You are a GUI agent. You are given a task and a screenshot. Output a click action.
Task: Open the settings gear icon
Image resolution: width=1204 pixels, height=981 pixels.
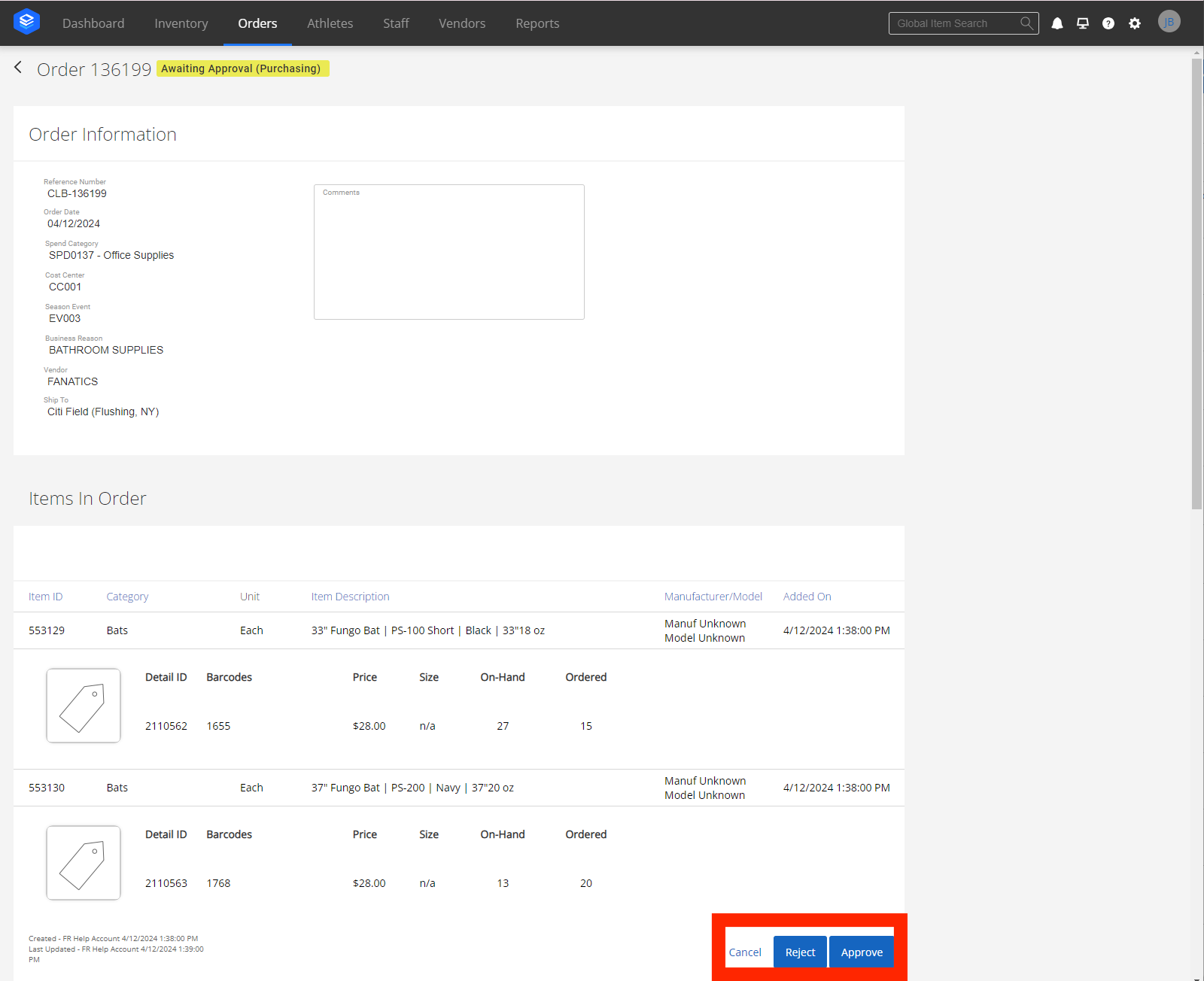coord(1135,23)
